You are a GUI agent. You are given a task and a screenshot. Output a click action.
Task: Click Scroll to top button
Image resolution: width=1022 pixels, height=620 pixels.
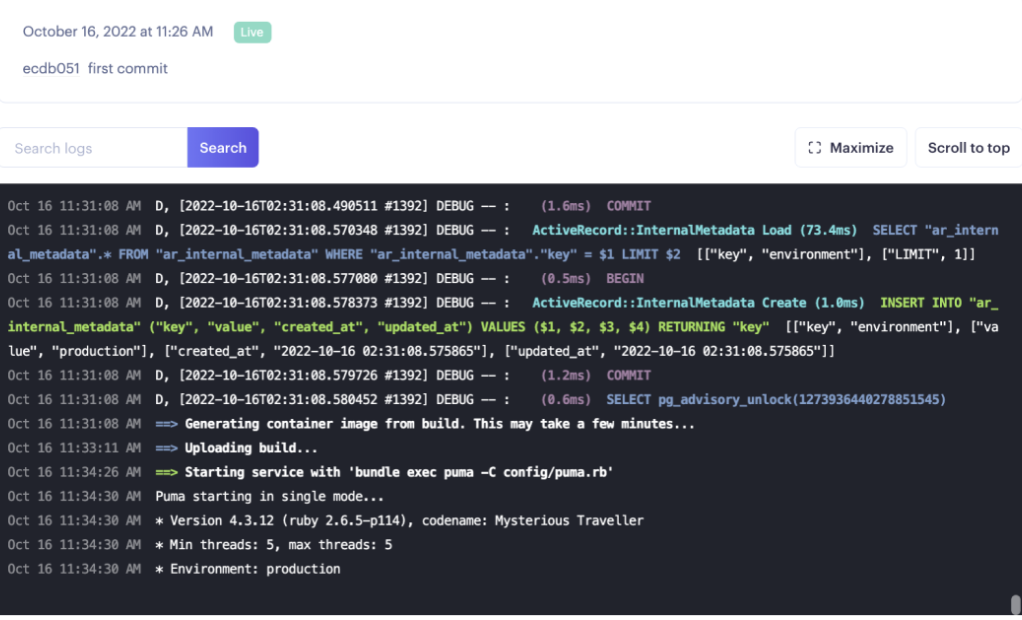click(x=969, y=148)
